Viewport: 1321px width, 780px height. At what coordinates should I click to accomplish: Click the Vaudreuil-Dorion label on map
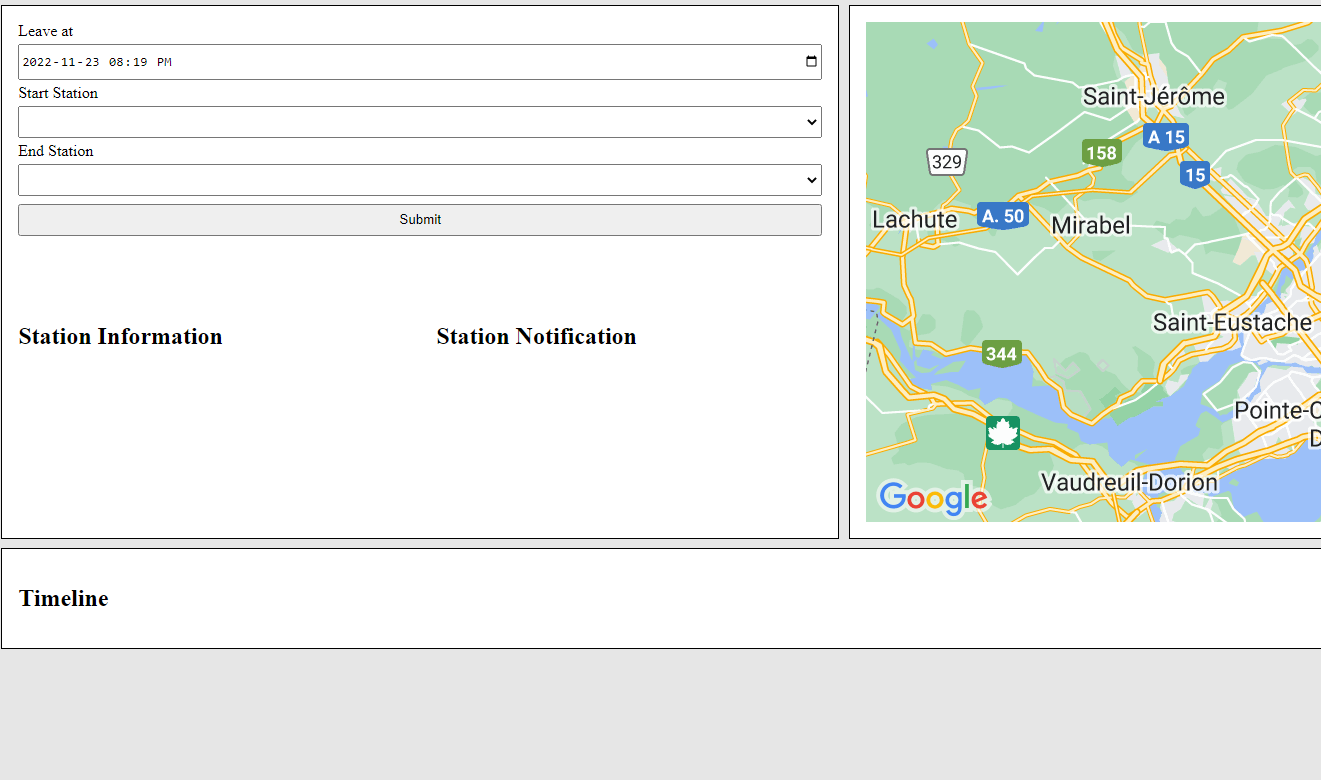tap(1129, 483)
